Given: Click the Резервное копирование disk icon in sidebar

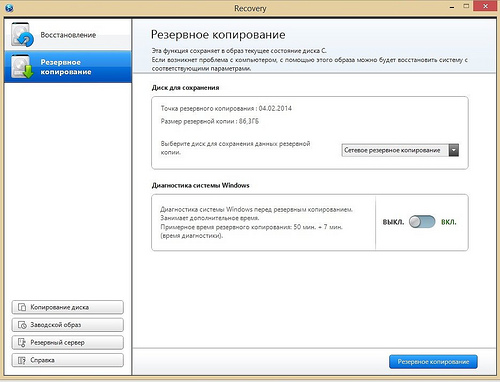Looking at the screenshot, I should 22,67.
